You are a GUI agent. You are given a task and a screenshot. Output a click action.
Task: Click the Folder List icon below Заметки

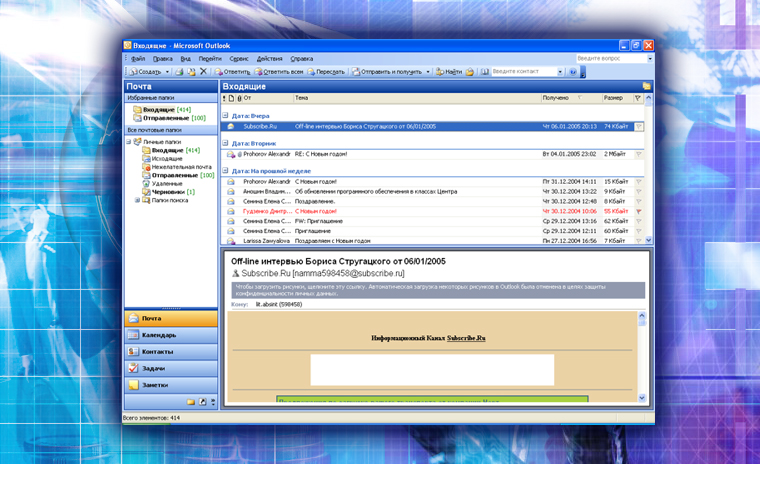tap(191, 402)
